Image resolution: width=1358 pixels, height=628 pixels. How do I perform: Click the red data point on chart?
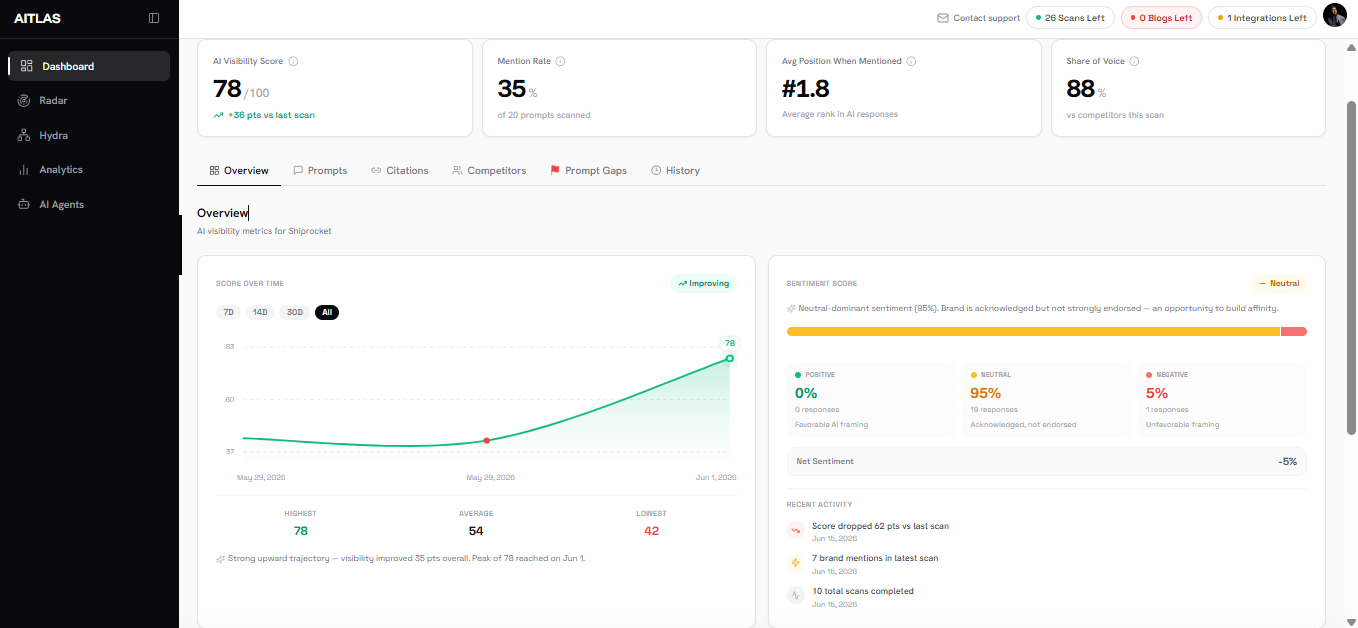(487, 440)
